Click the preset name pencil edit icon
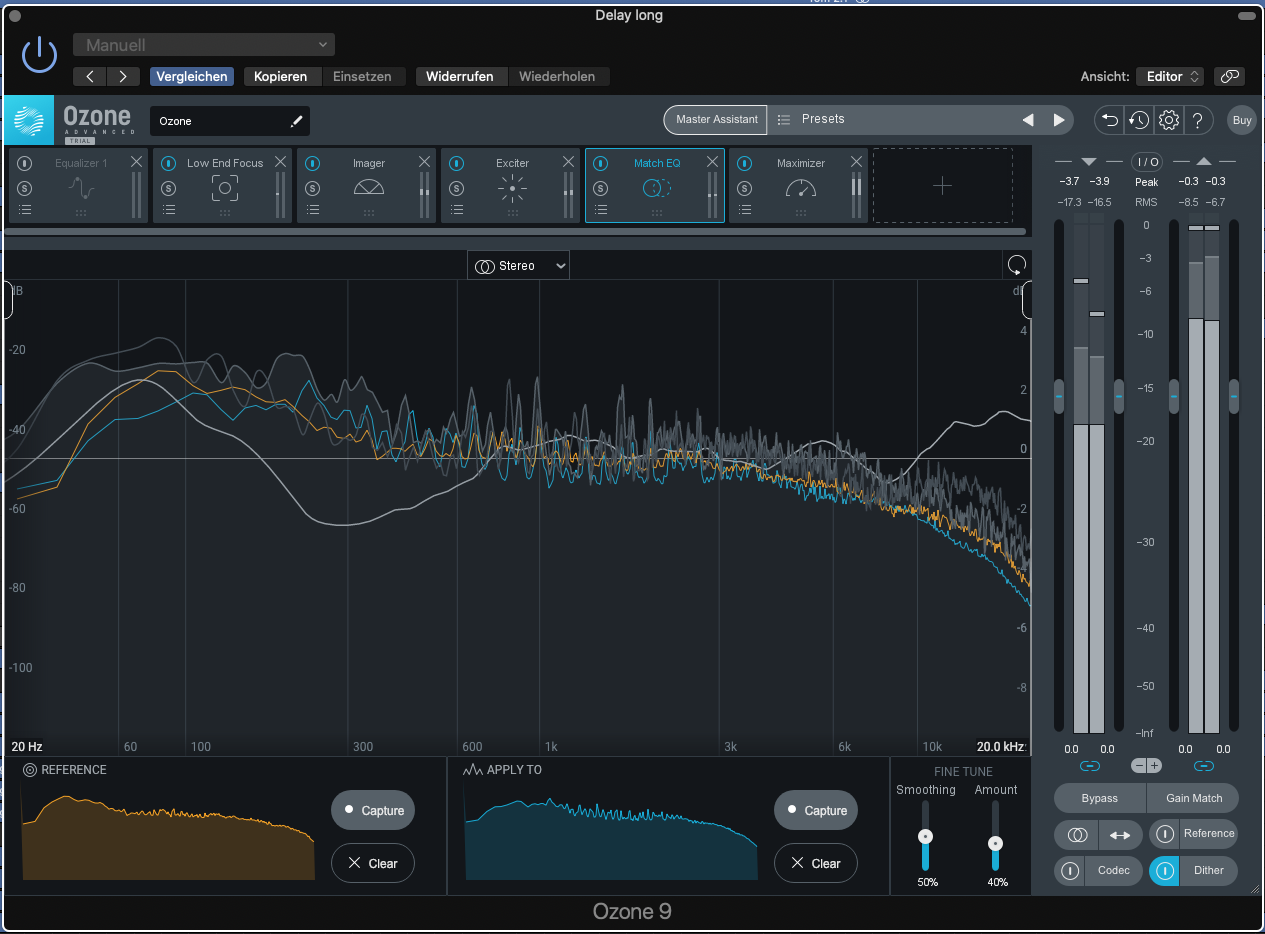The width and height of the screenshot is (1265, 934). pos(296,121)
